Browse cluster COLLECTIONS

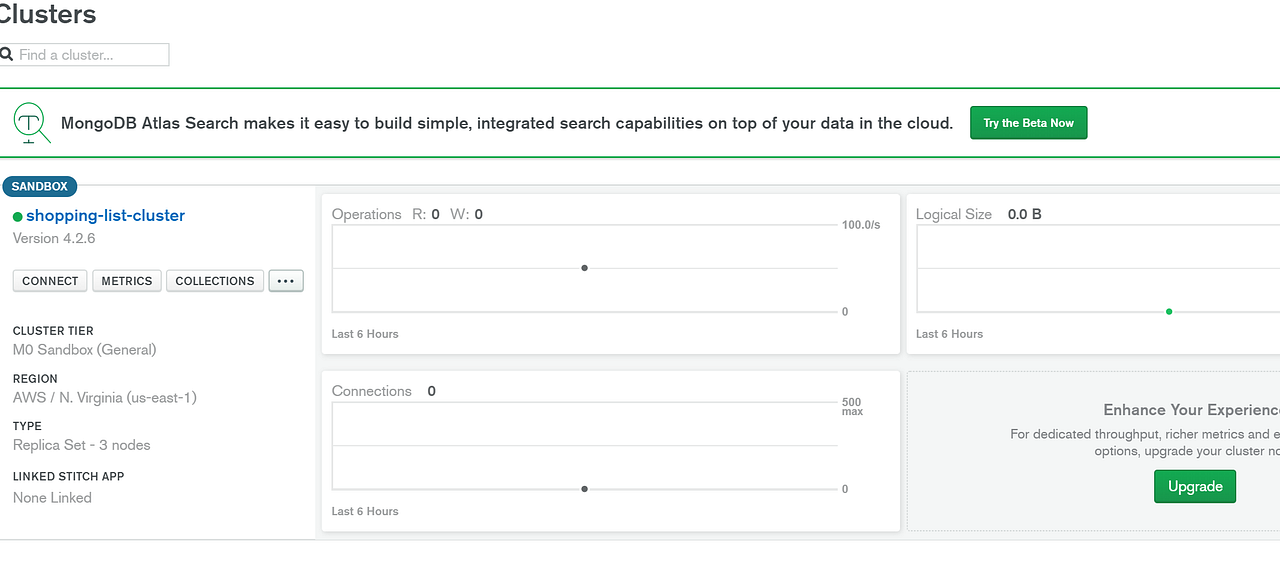(215, 281)
